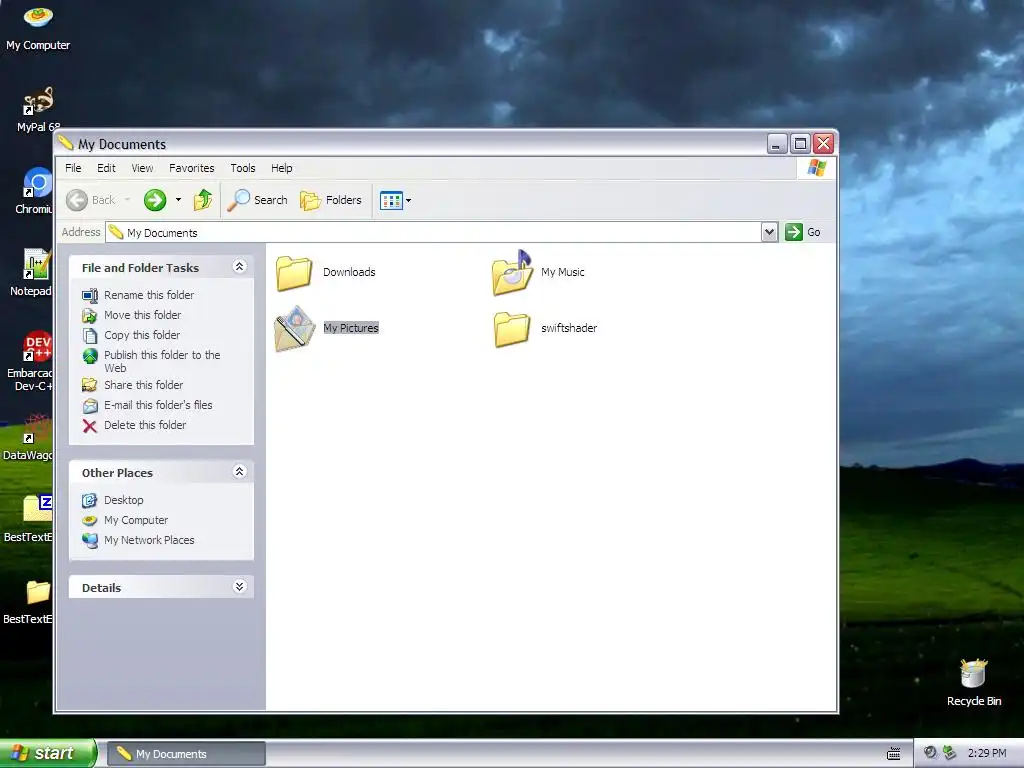
Task: Click the Up one level folder icon
Action: click(203, 200)
